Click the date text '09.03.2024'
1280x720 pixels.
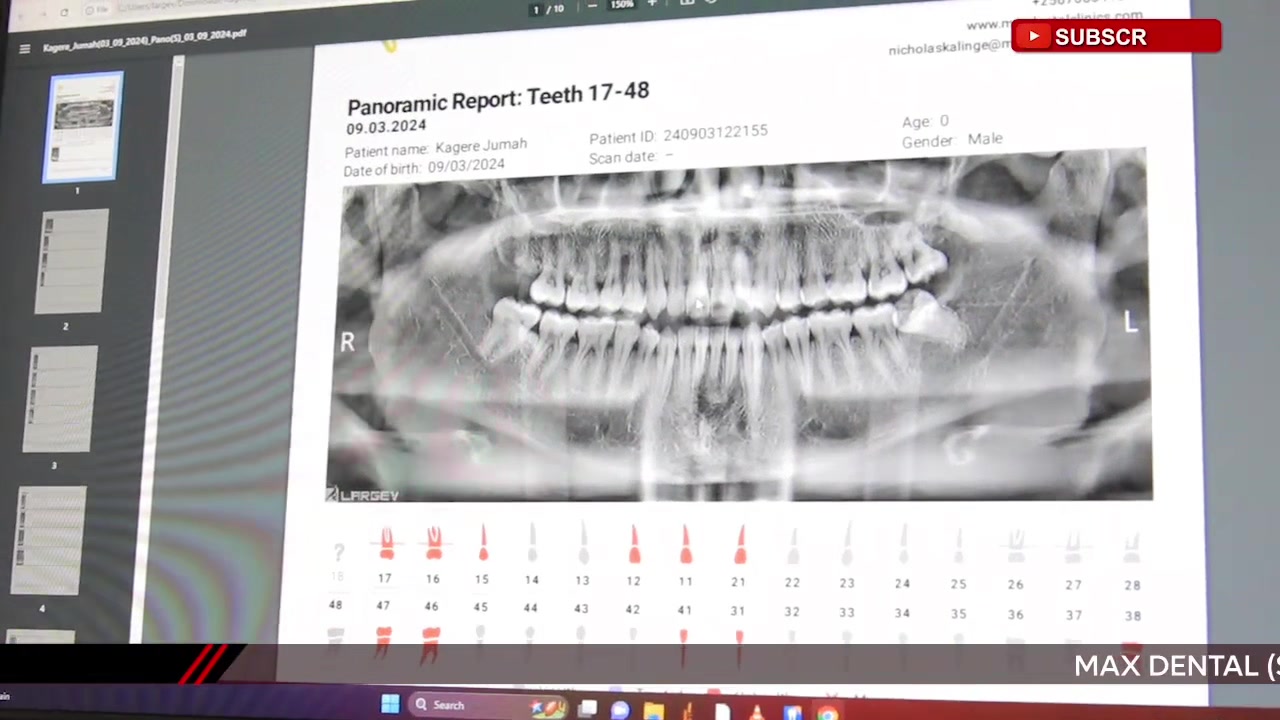click(386, 127)
